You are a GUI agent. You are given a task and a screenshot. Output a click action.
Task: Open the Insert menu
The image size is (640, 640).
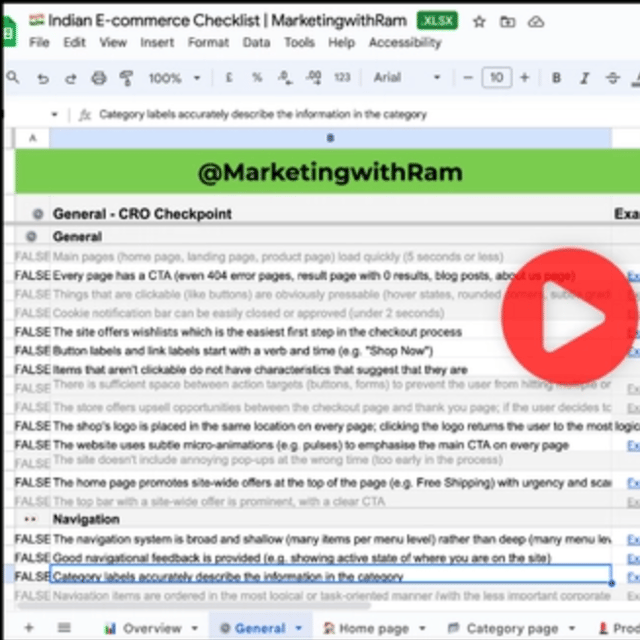coord(157,42)
